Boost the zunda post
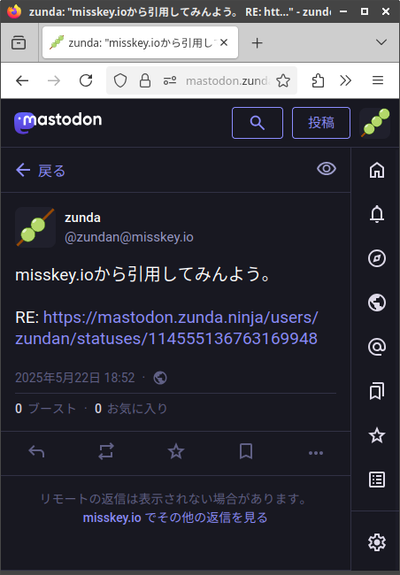This screenshot has width=400, height=575. click(x=106, y=451)
